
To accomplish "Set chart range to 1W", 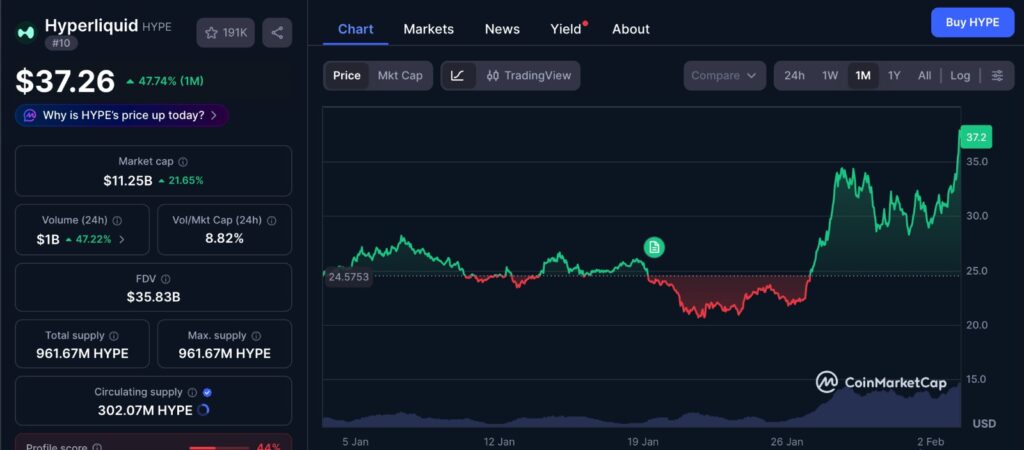I will pos(830,76).
